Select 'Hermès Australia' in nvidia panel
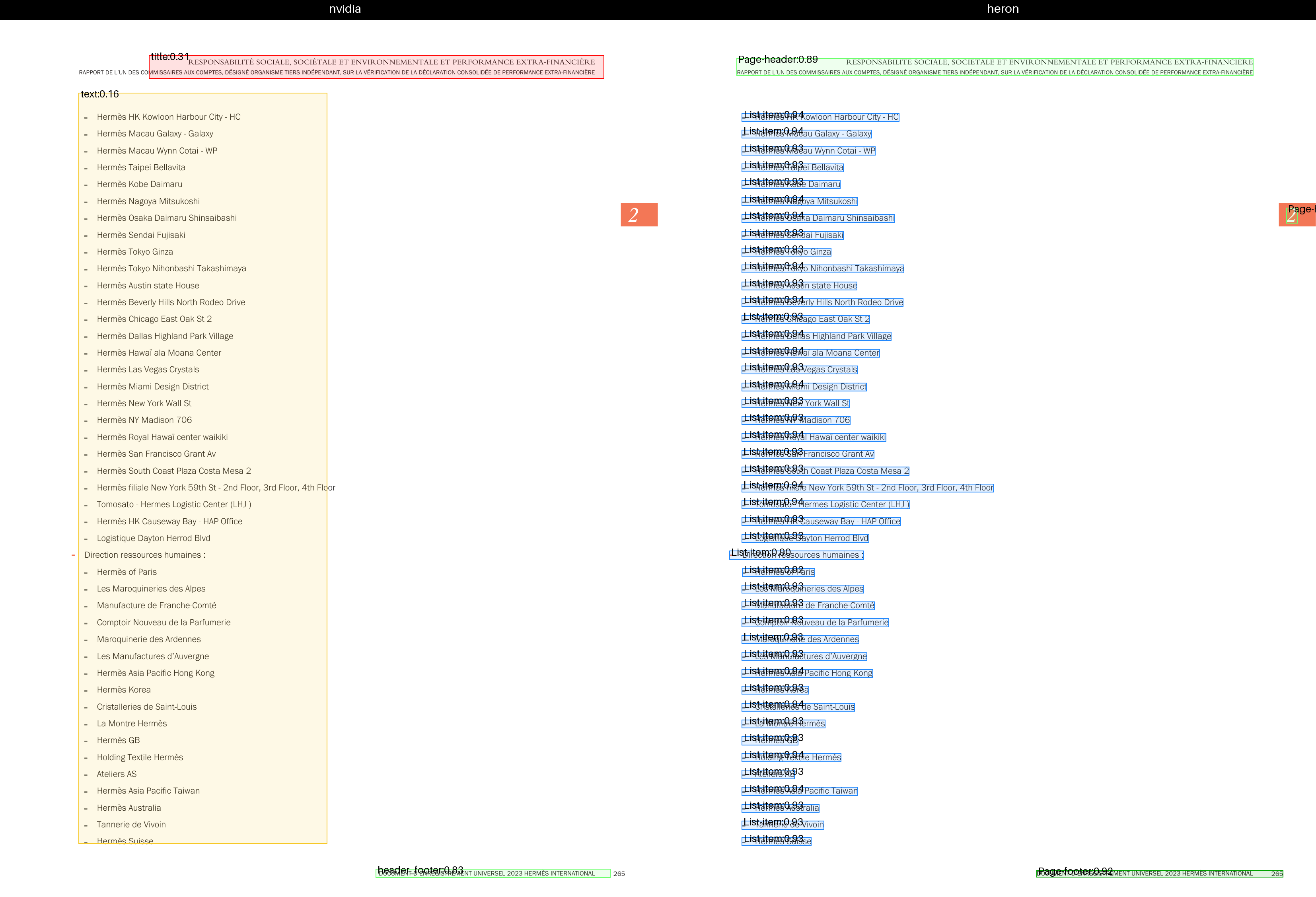This screenshot has height=897, width=1316. click(x=129, y=808)
